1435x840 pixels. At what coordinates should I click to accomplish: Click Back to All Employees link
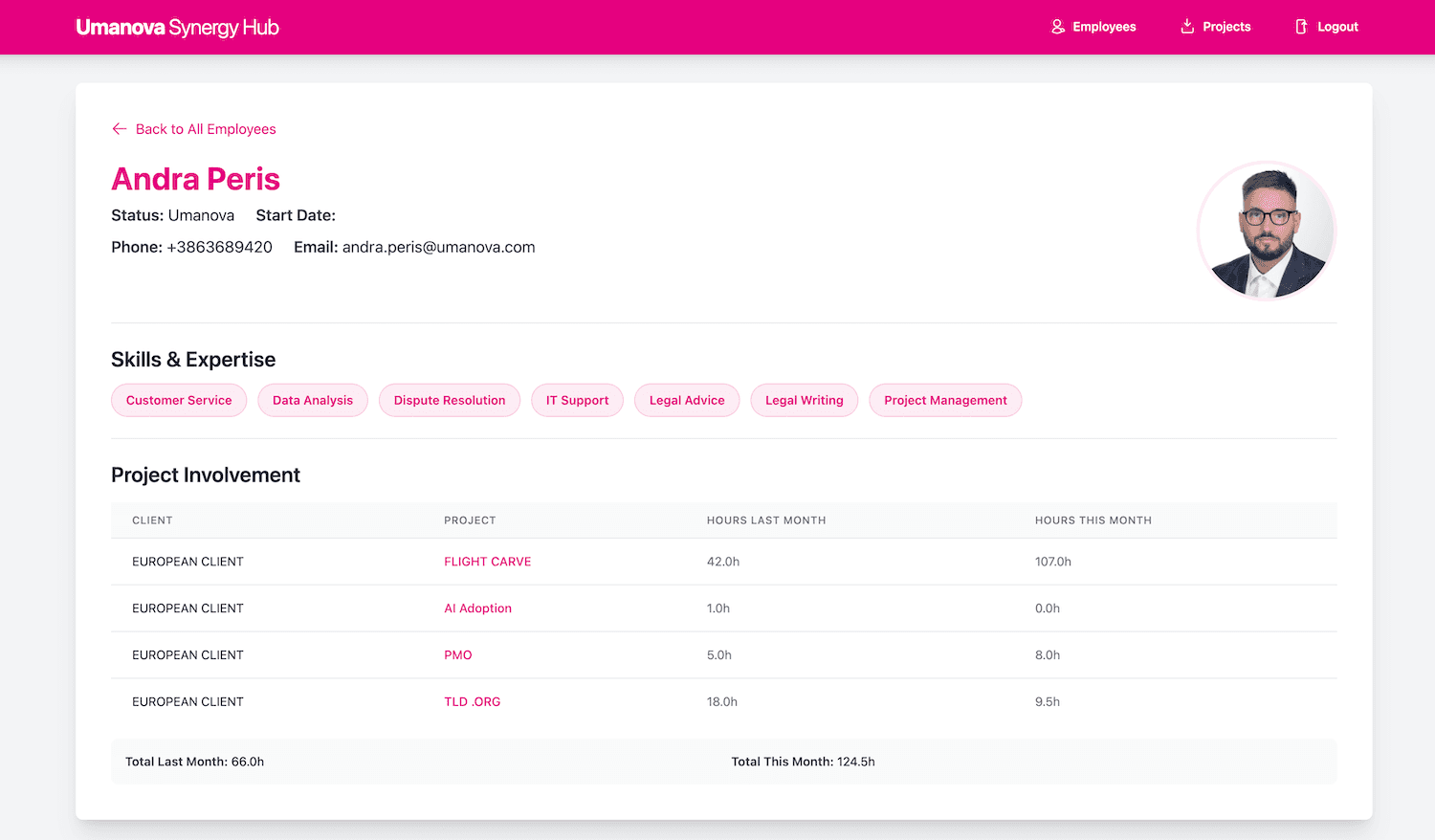[x=205, y=128]
